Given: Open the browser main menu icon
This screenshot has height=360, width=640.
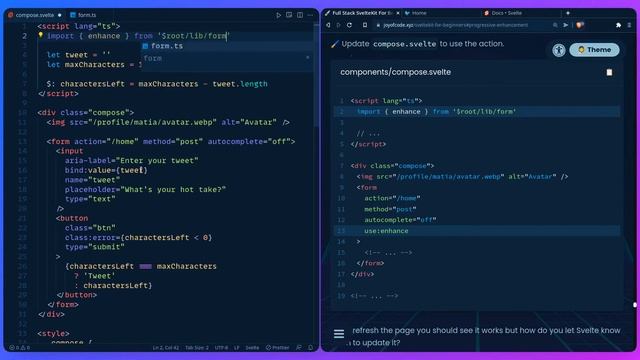Looking at the screenshot, I should tap(629, 25).
